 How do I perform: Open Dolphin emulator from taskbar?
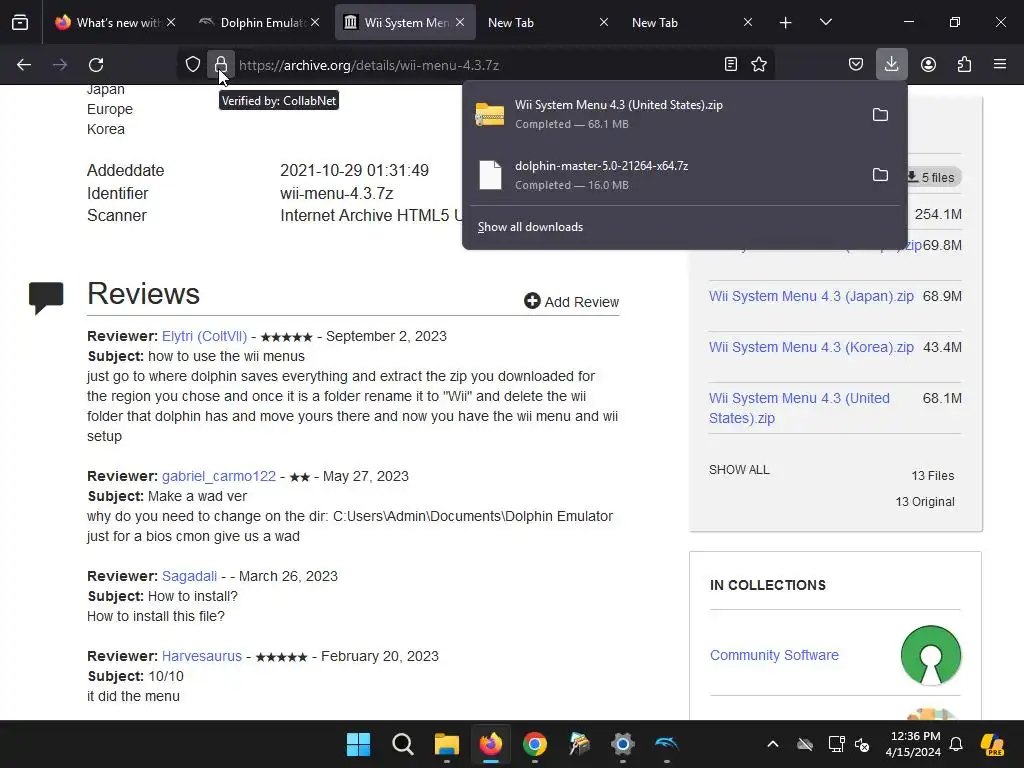[x=667, y=744]
